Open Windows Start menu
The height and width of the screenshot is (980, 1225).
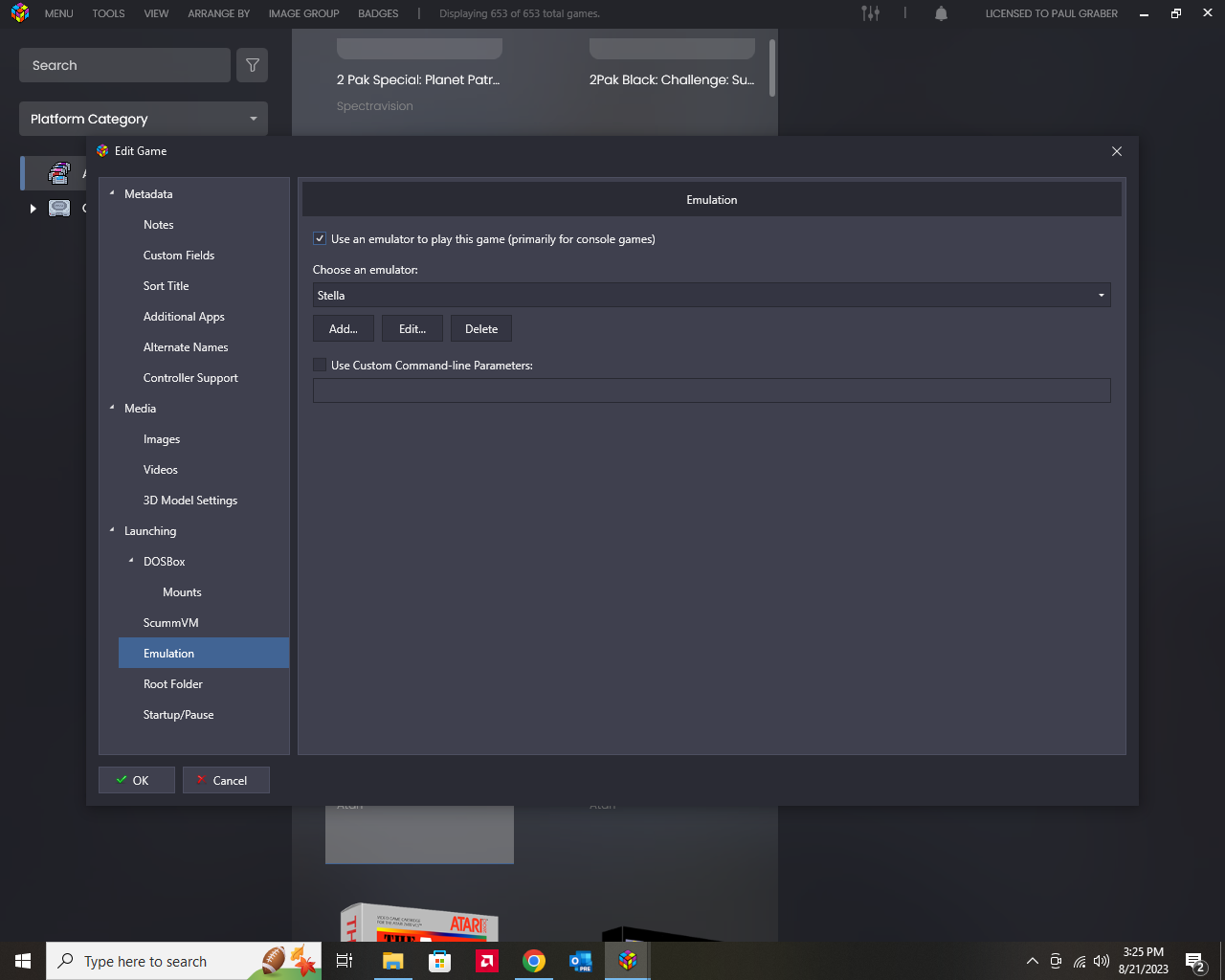pyautogui.click(x=23, y=961)
